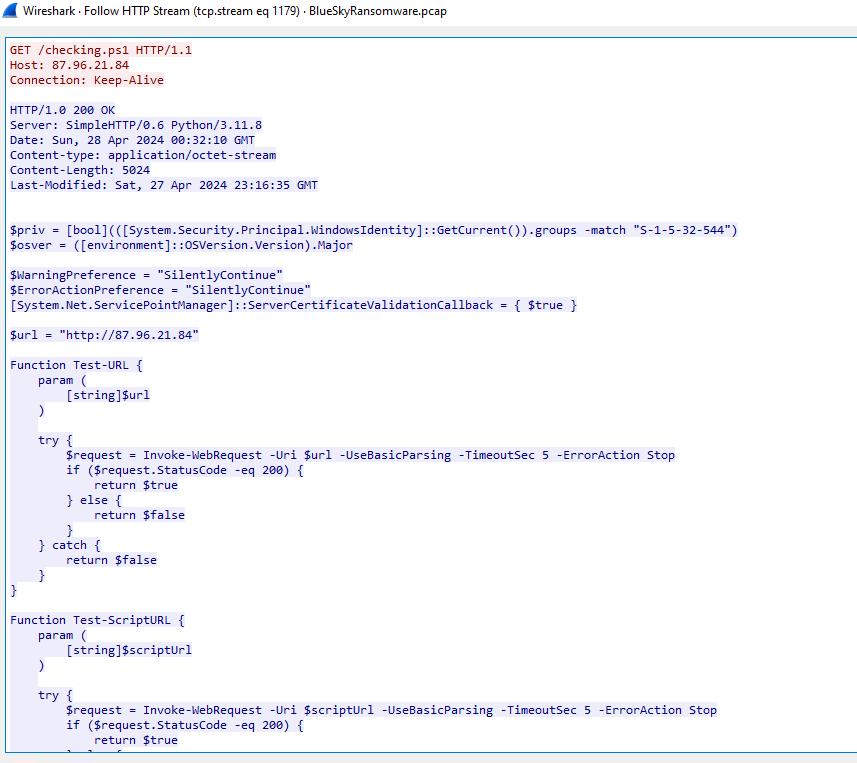Click the '[string]$url' parameter line
The width and height of the screenshot is (857, 763).
pyautogui.click(x=108, y=395)
